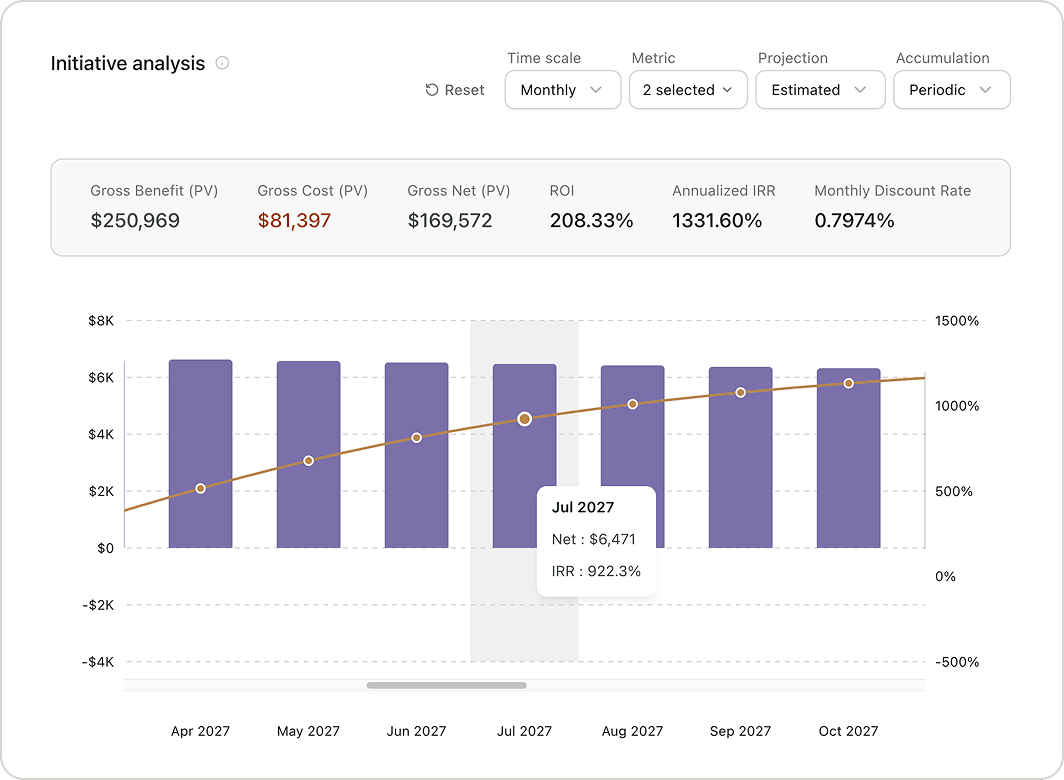Click the Oct 2027 bar
The height and width of the screenshot is (780, 1064).
point(848,458)
